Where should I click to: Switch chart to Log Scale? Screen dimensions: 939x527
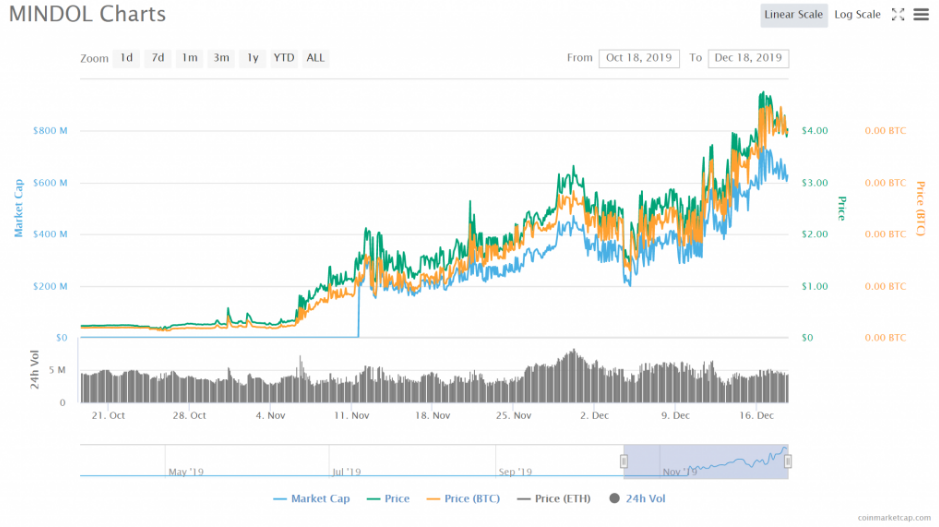pos(857,15)
